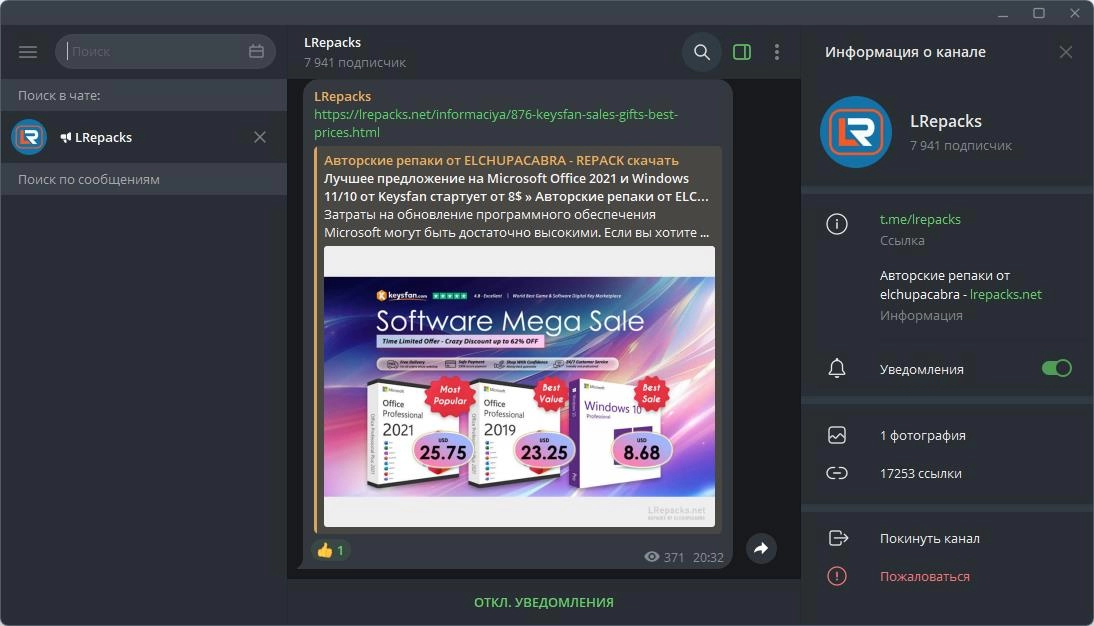The image size is (1094, 626).
Task: Open the hamburger main menu
Action: (28, 52)
